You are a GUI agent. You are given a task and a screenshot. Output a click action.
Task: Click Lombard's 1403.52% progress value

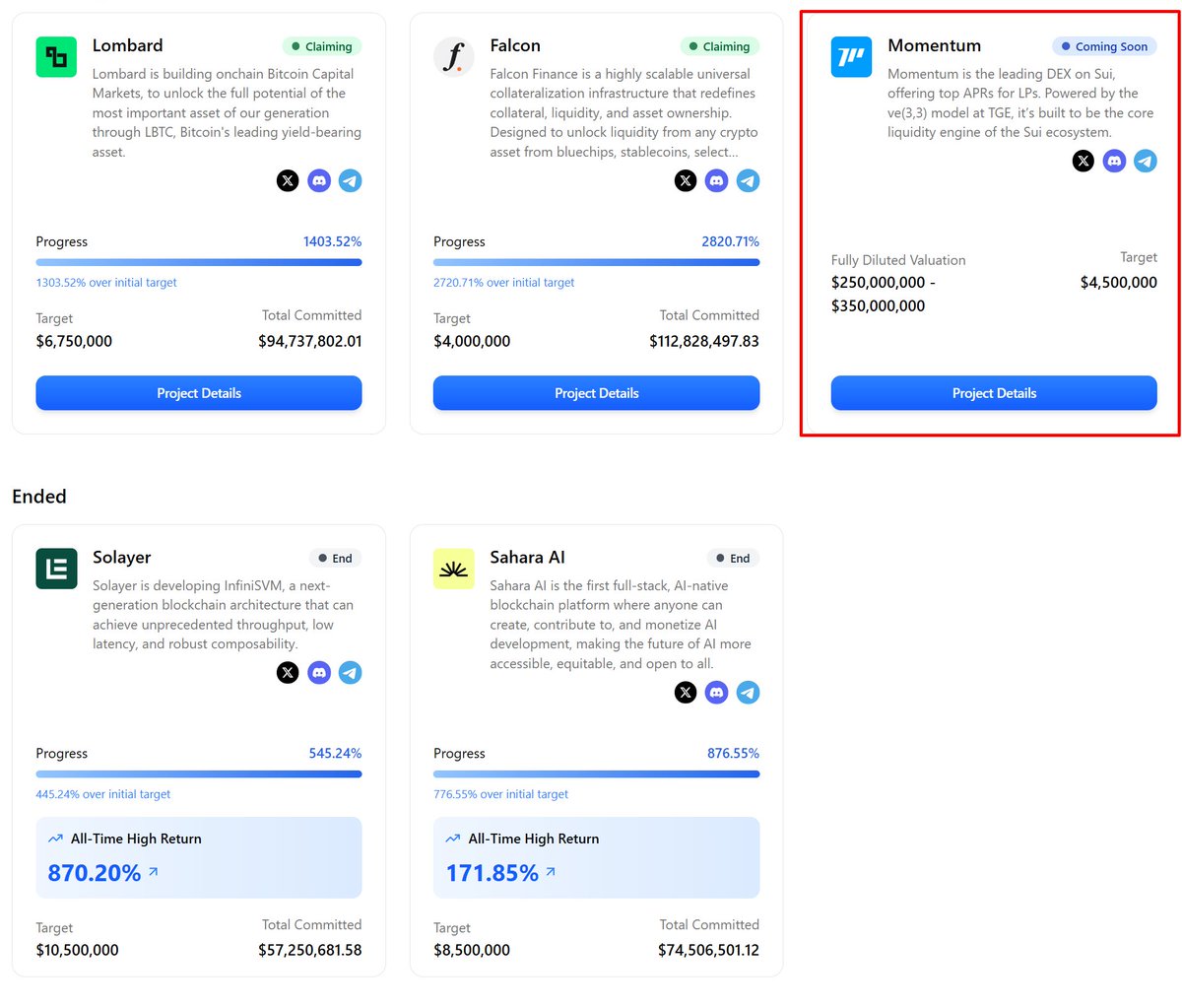coord(333,241)
